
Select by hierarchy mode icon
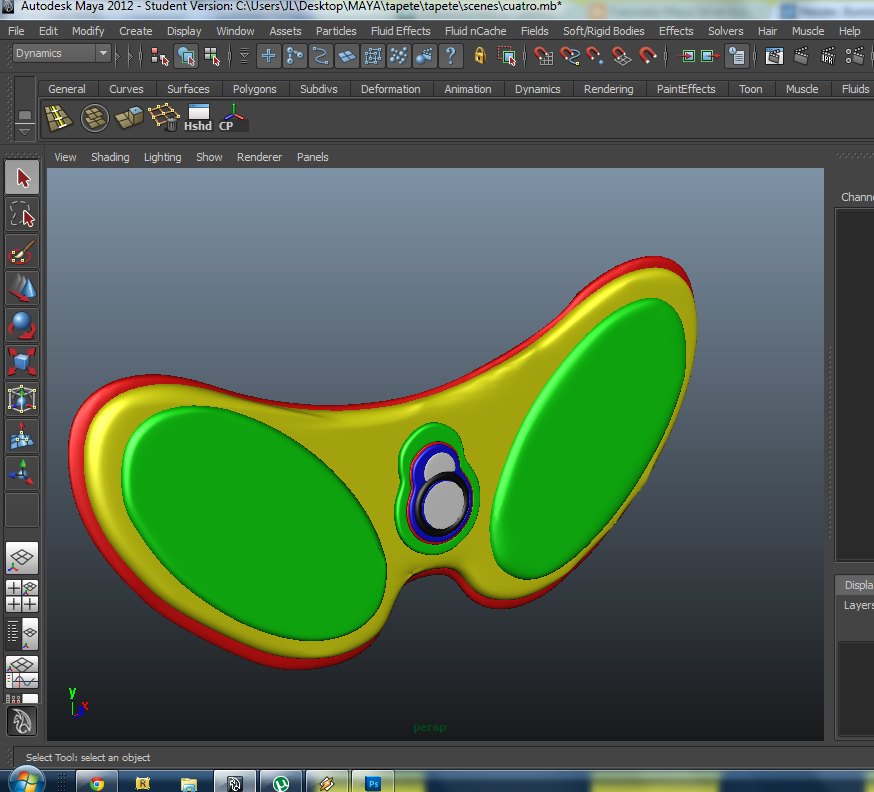click(159, 56)
